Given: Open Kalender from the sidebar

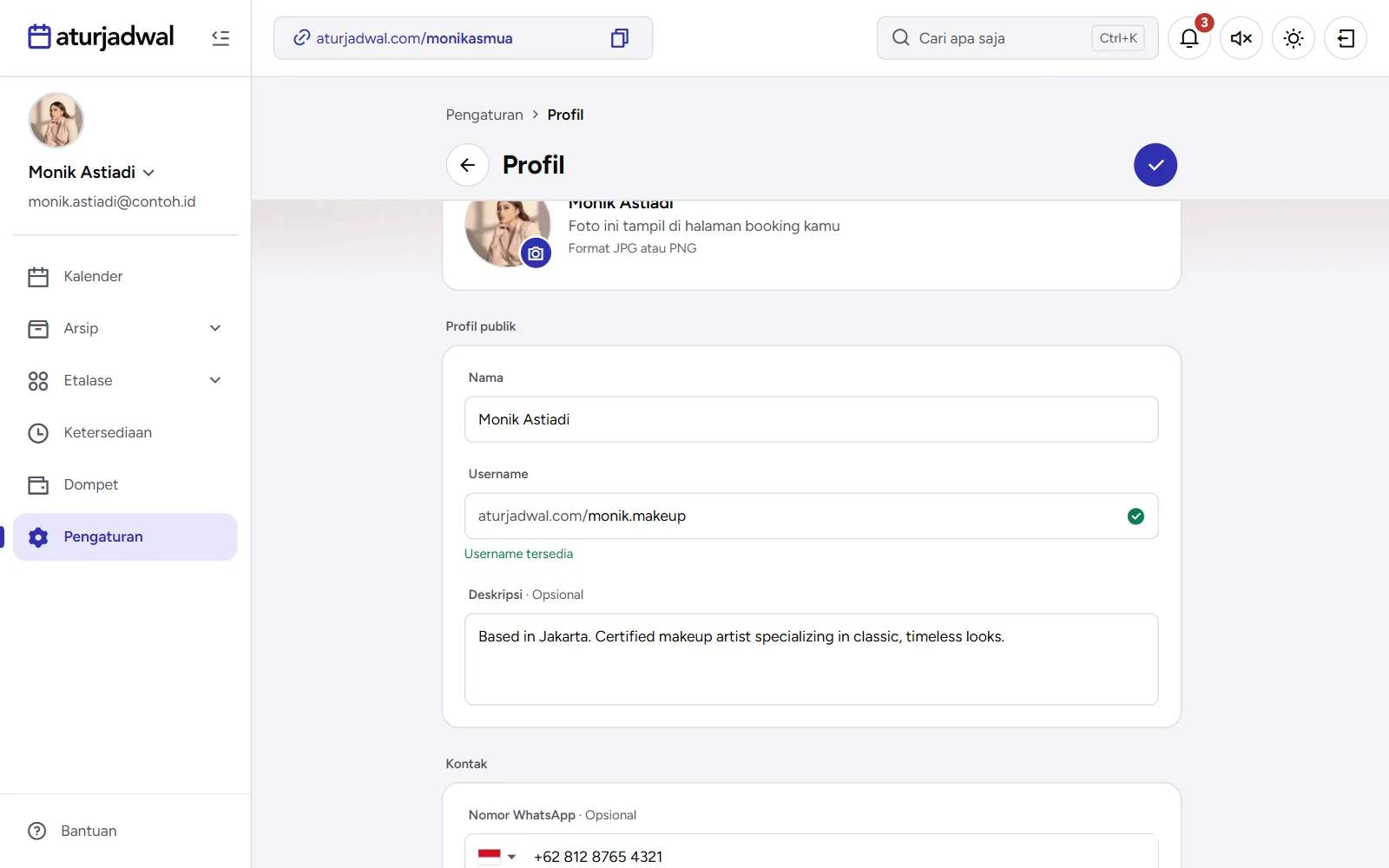Looking at the screenshot, I should (x=125, y=276).
